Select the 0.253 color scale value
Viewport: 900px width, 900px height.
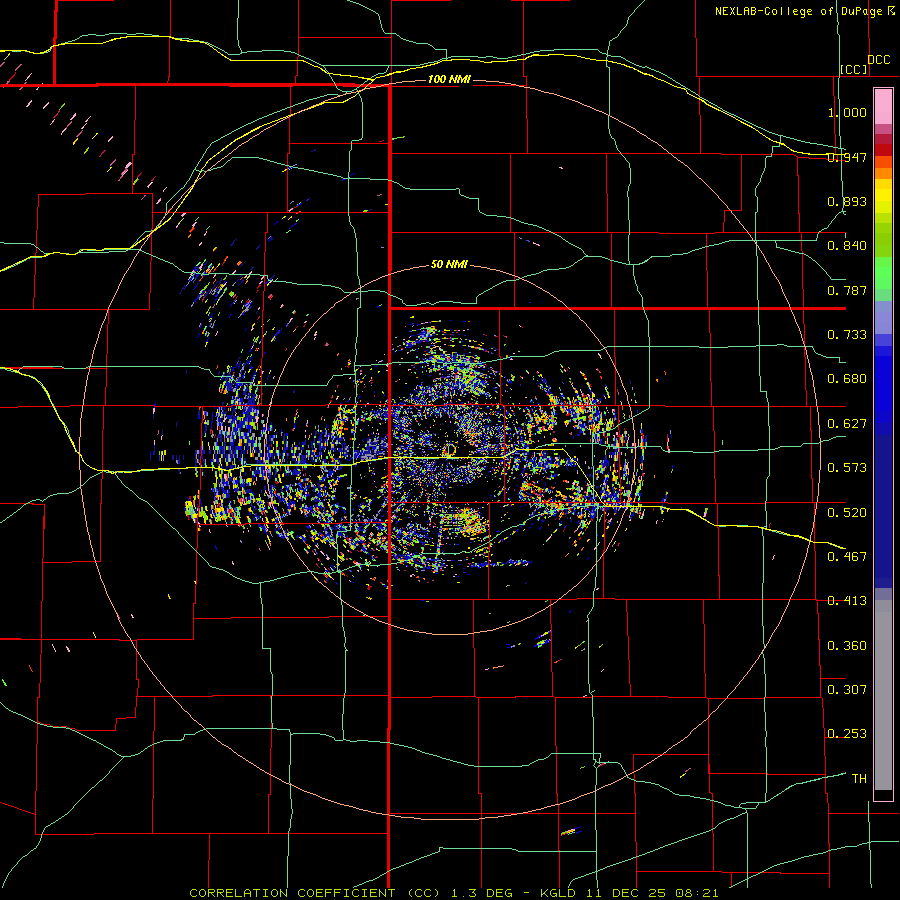coord(847,734)
